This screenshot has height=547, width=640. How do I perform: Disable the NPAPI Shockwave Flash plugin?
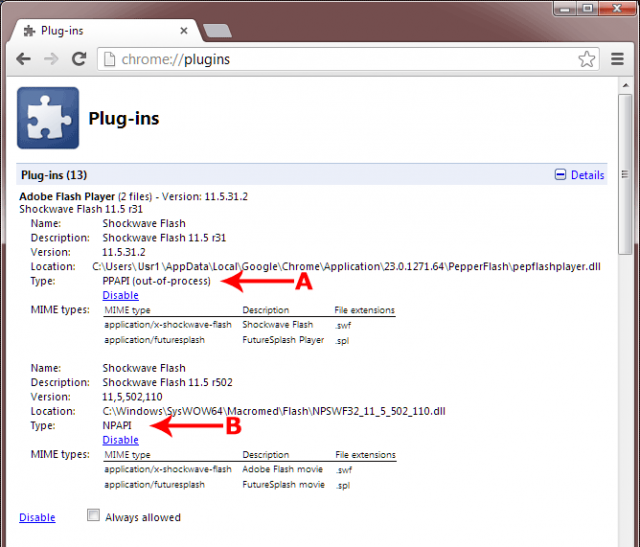tap(120, 439)
